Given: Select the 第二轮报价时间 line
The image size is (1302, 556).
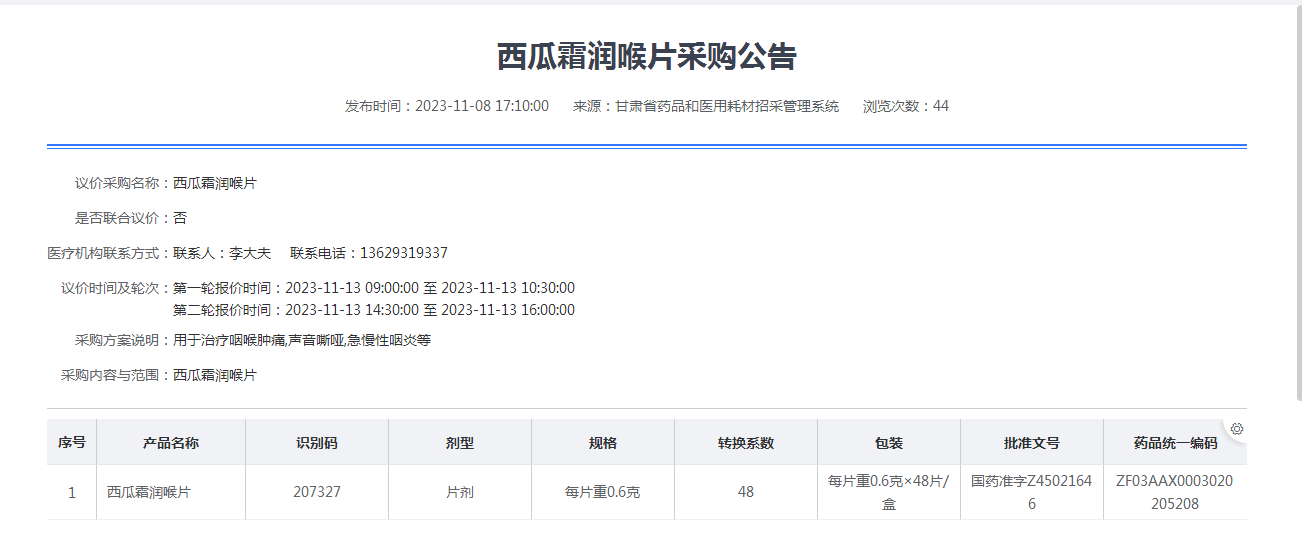Looking at the screenshot, I should [x=374, y=310].
